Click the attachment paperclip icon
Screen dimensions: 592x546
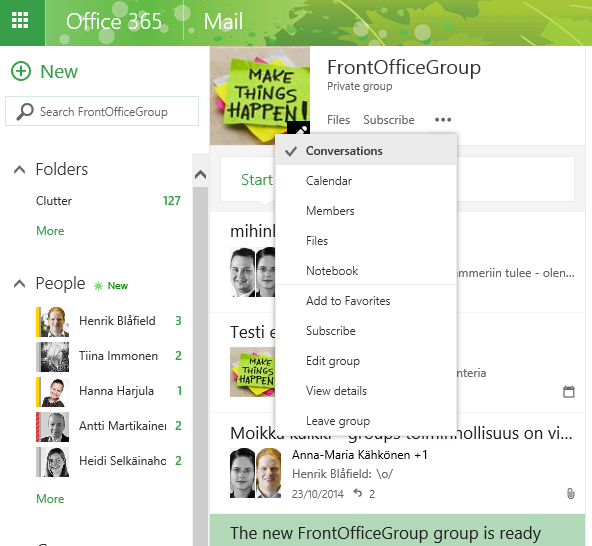click(570, 494)
